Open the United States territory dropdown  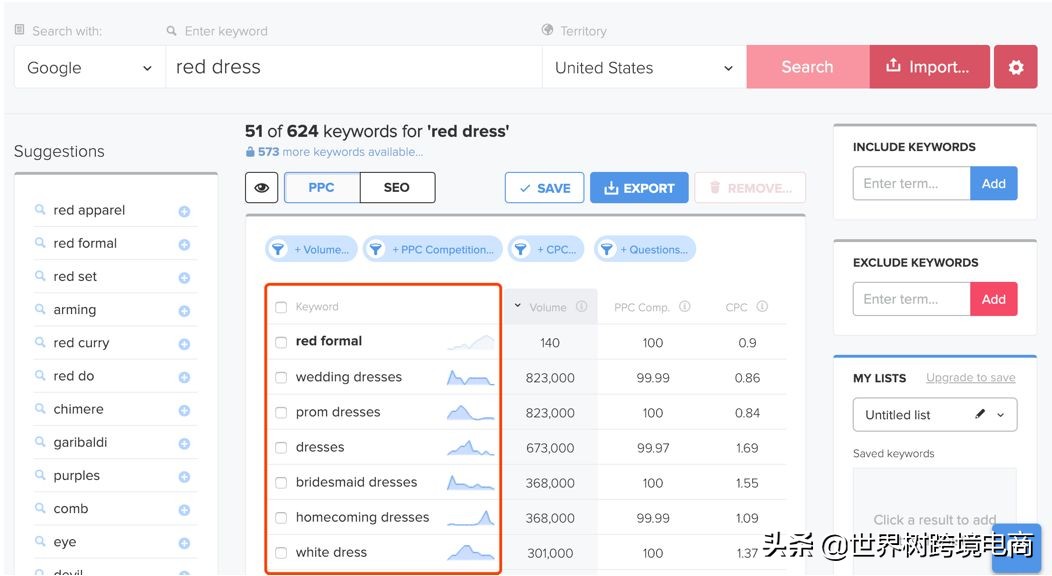point(643,67)
